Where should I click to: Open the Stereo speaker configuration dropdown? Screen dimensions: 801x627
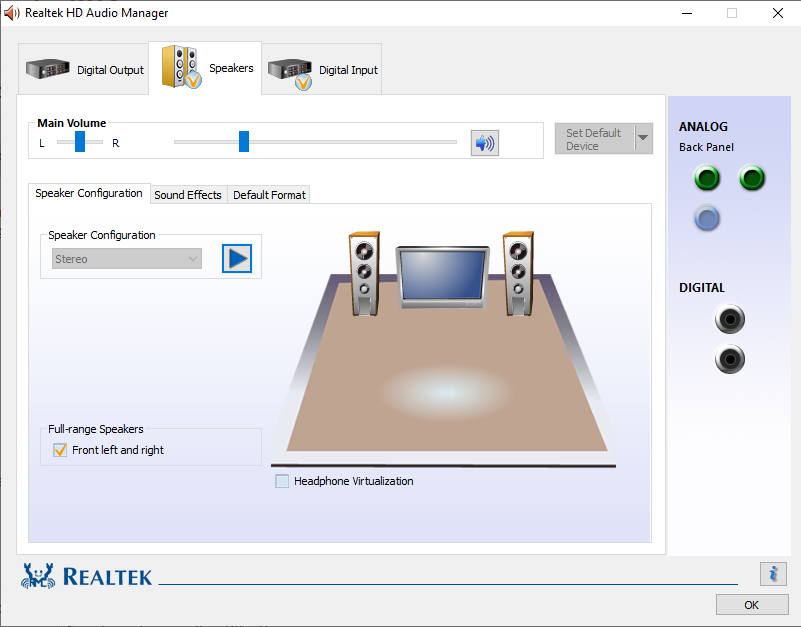[x=127, y=259]
